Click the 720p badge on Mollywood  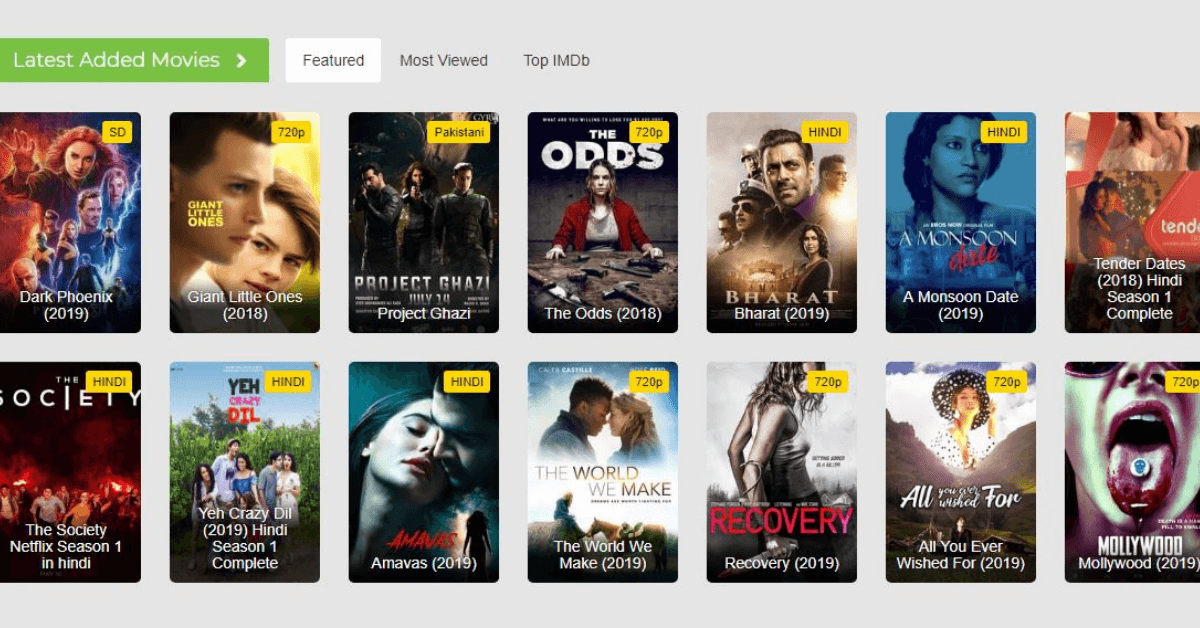(x=1184, y=382)
